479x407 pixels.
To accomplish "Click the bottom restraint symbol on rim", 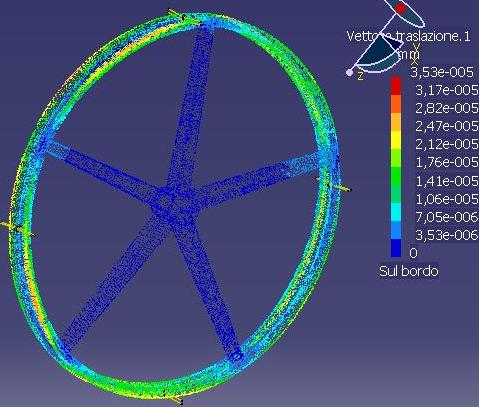I will [x=173, y=397].
